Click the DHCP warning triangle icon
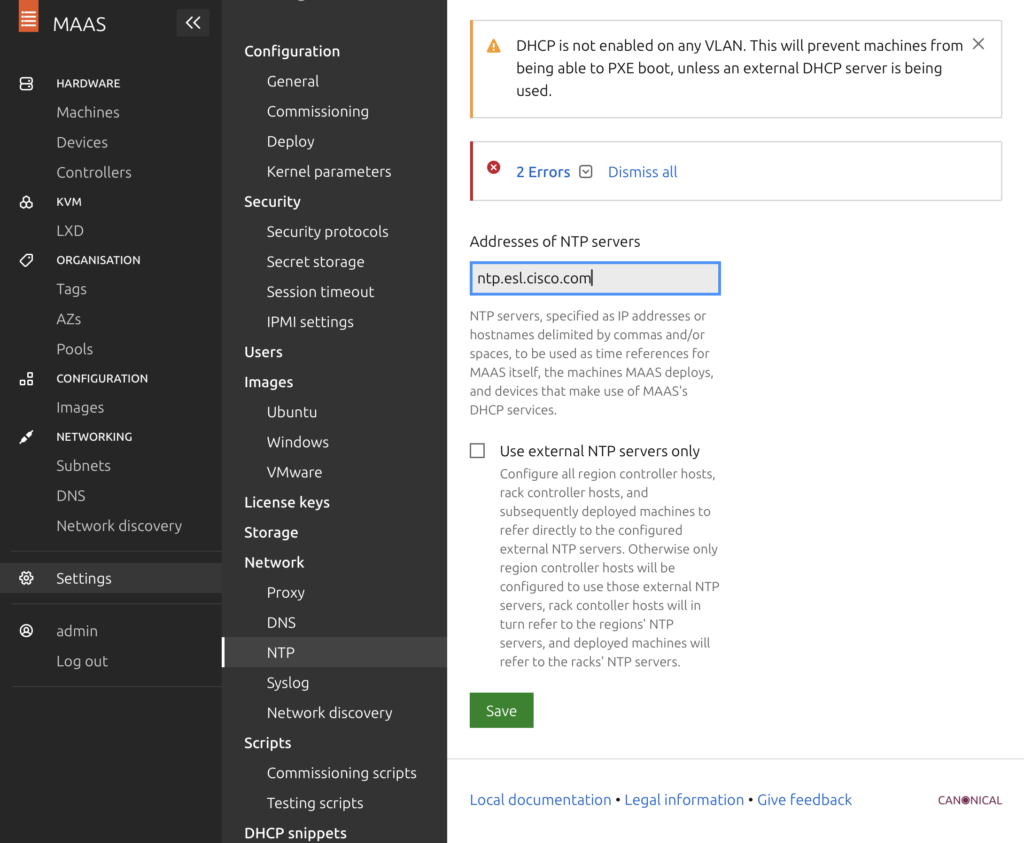 pos(494,46)
